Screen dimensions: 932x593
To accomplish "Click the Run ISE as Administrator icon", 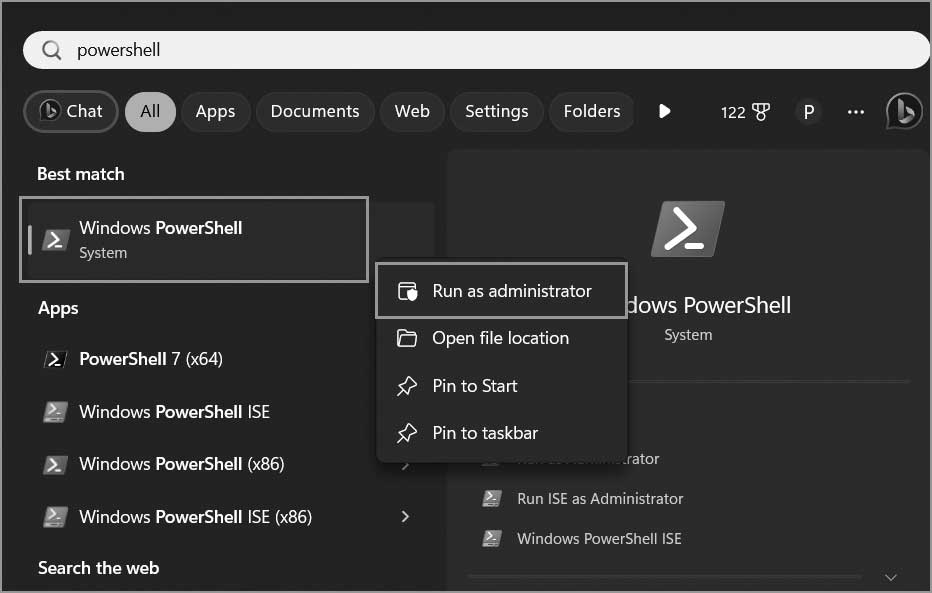I will pos(492,498).
